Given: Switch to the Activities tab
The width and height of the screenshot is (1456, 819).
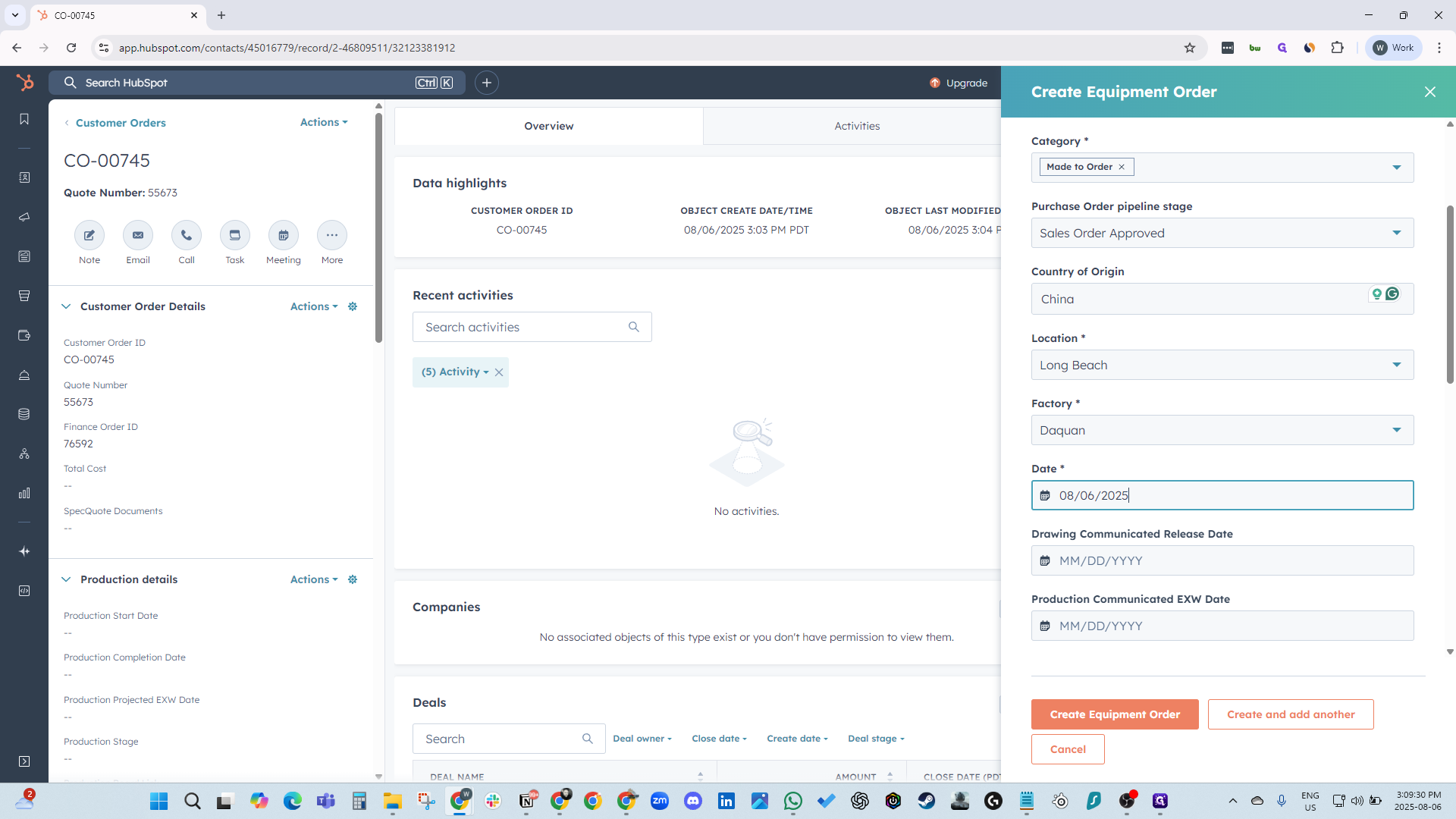Looking at the screenshot, I should [x=857, y=126].
